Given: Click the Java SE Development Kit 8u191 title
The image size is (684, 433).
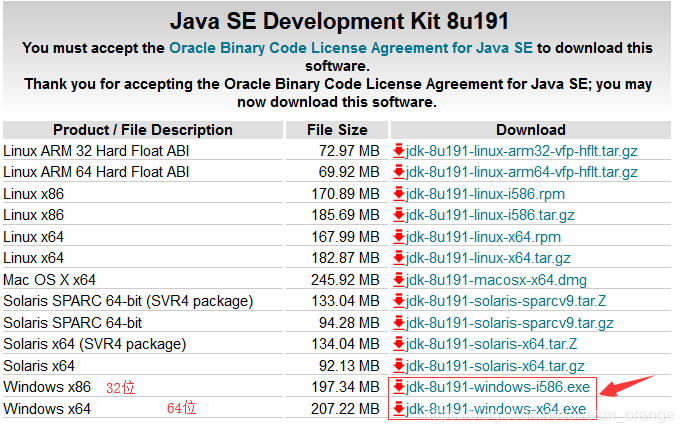Looking at the screenshot, I should click(339, 21).
